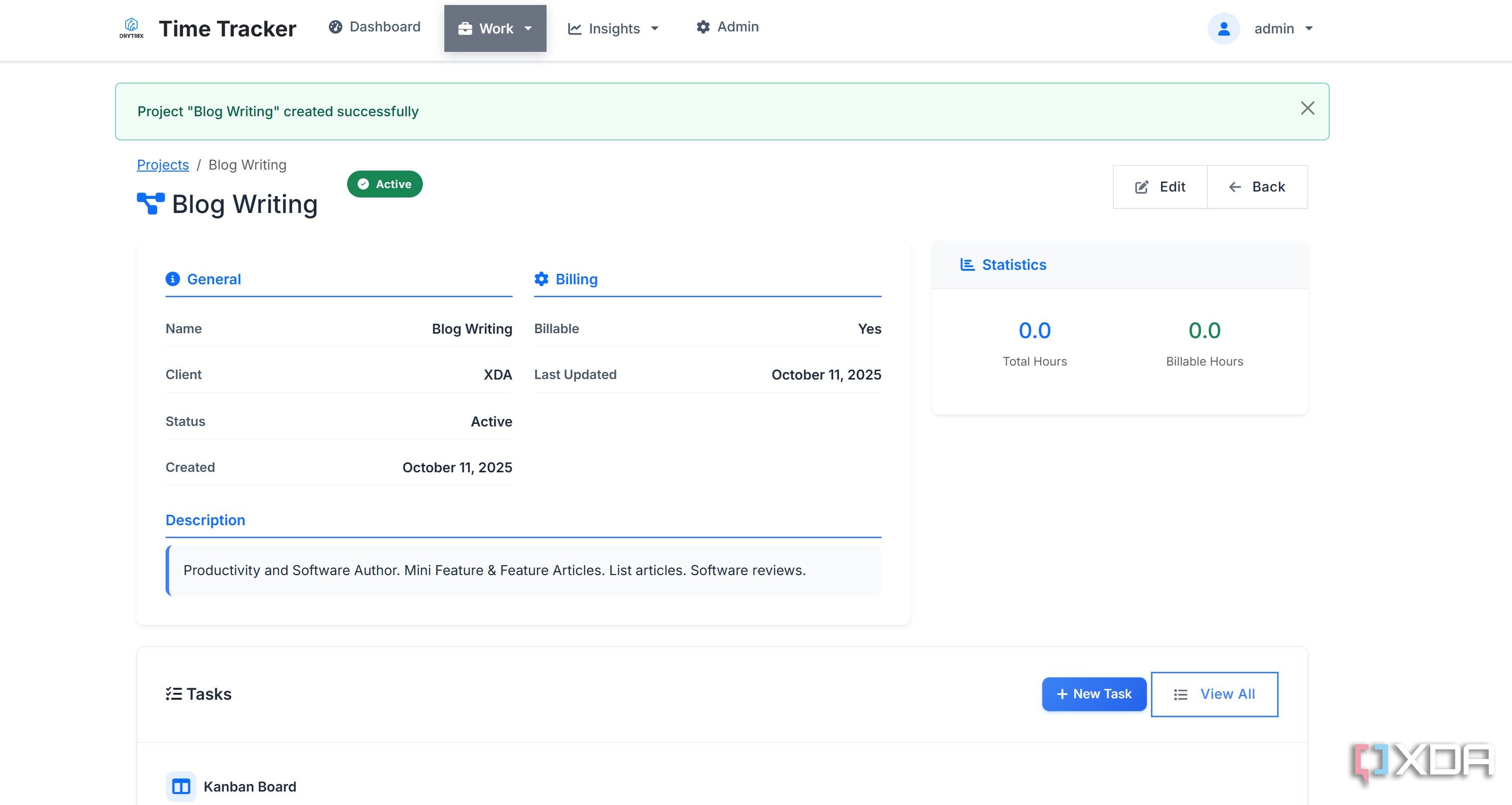Open all tasks with View All
The width and height of the screenshot is (1512, 805).
click(1214, 694)
